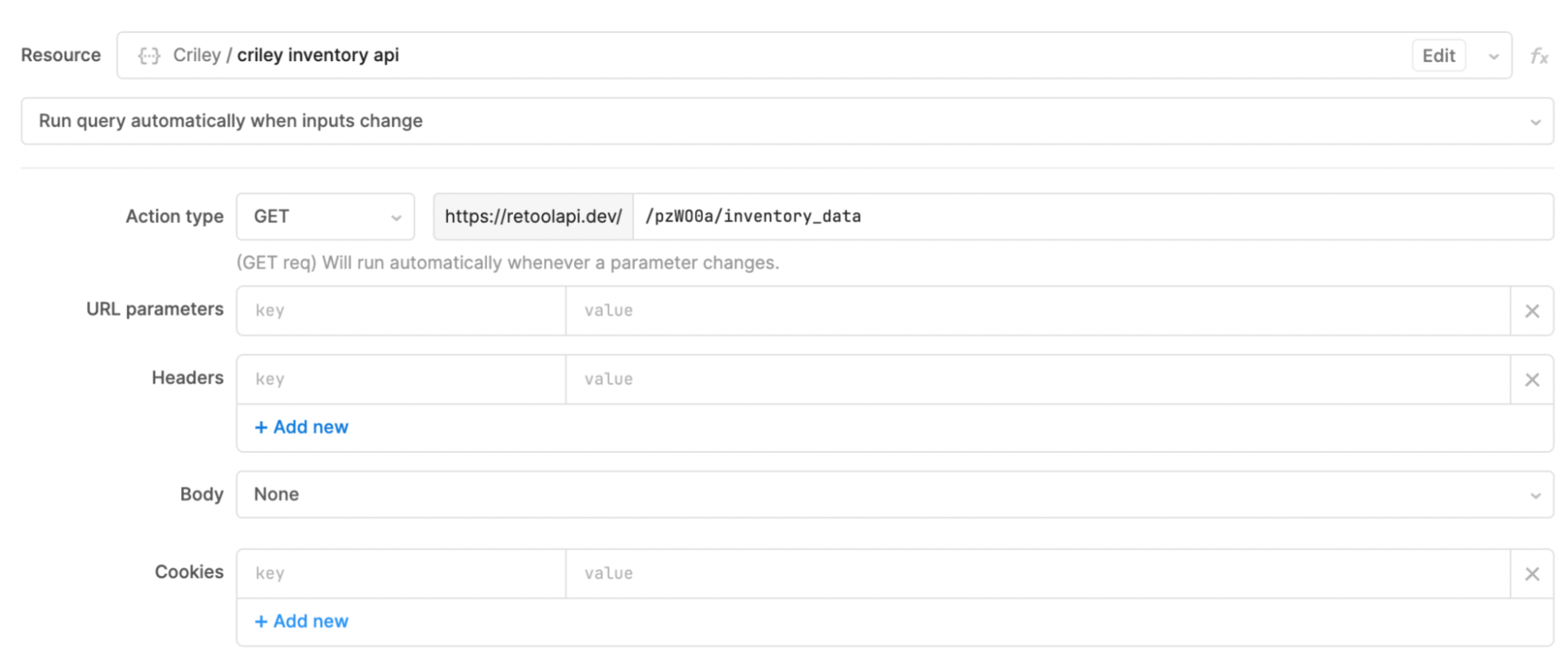Expand the resource selector chevron

coord(1493,57)
